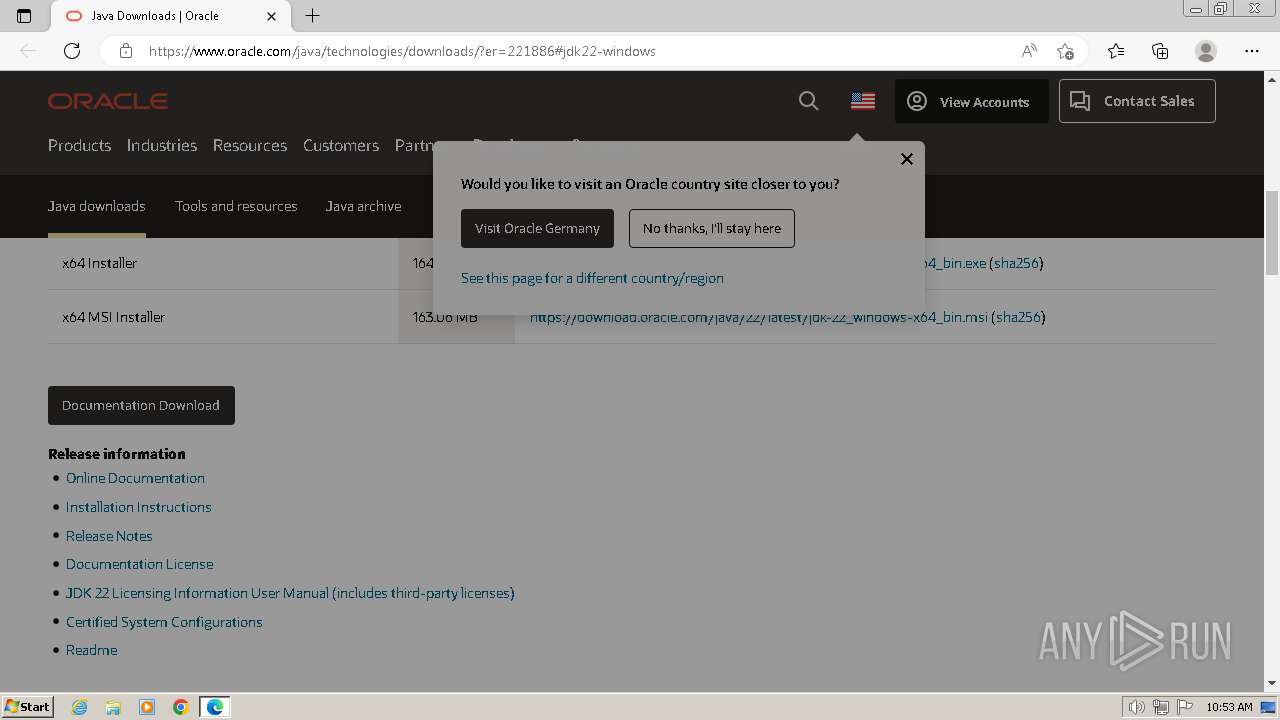Image resolution: width=1280 pixels, height=720 pixels.
Task: Open Google Chrome from taskbar
Action: pyautogui.click(x=181, y=707)
